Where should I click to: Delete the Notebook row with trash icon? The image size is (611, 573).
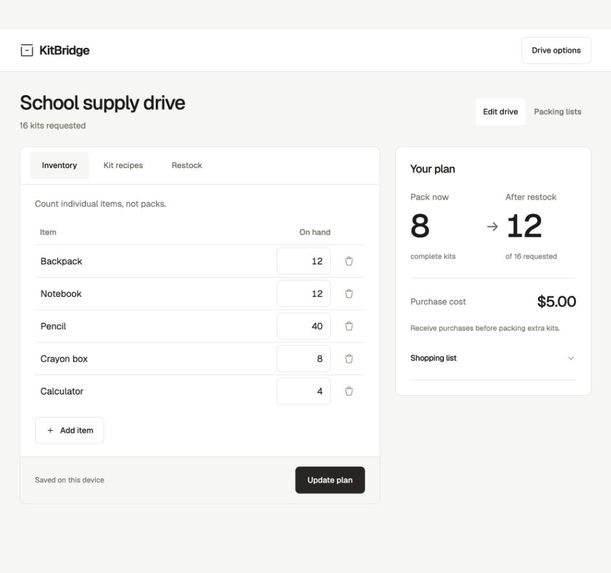[x=349, y=294]
